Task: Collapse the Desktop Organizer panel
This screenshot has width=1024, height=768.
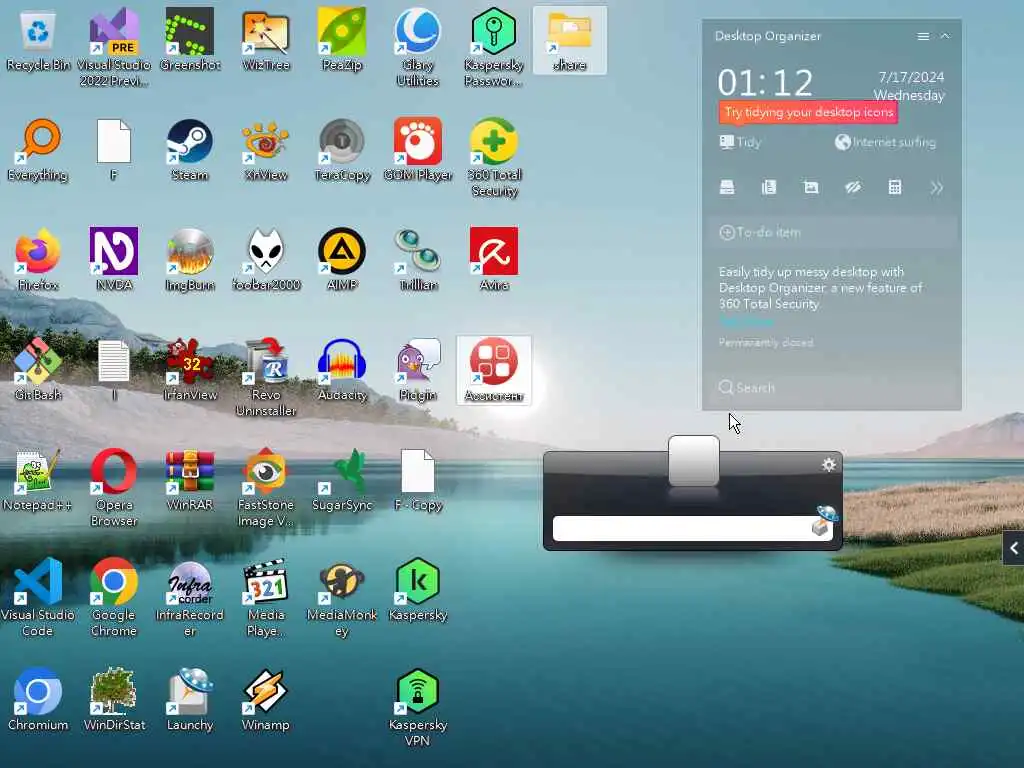Action: (945, 37)
